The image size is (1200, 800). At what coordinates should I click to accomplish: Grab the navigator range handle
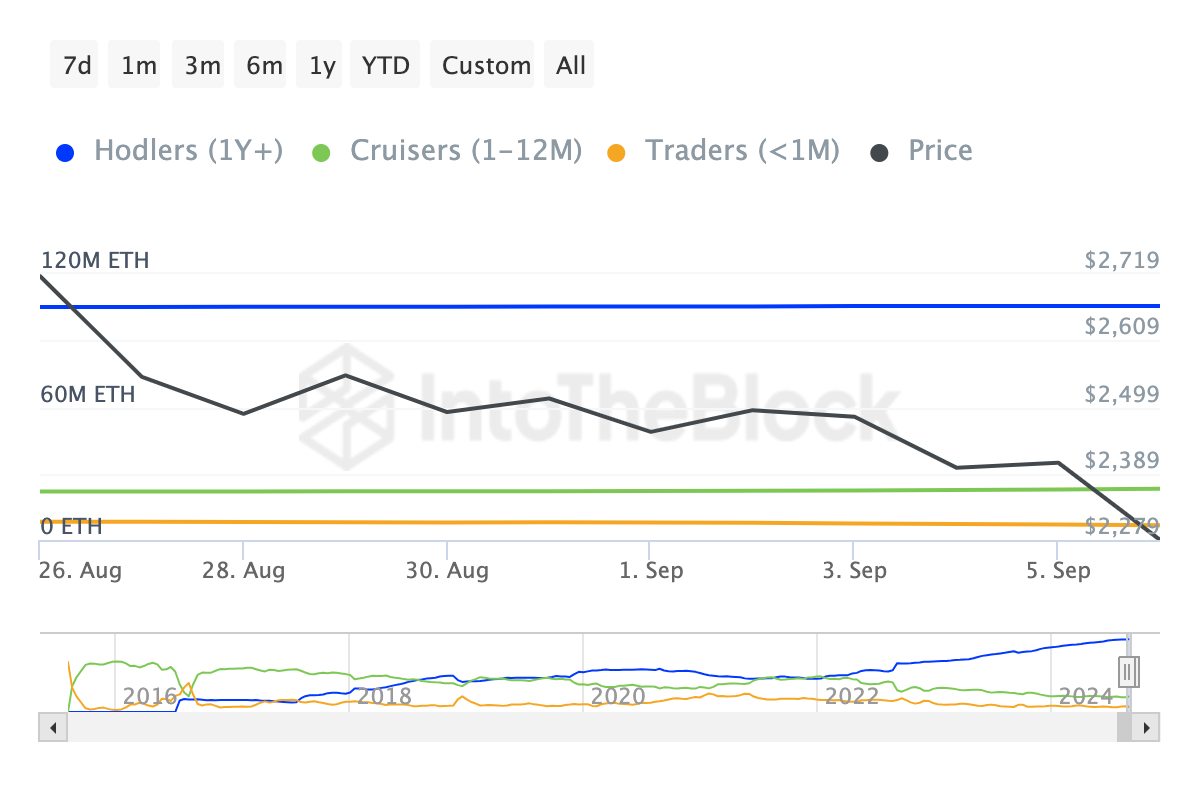(1129, 672)
